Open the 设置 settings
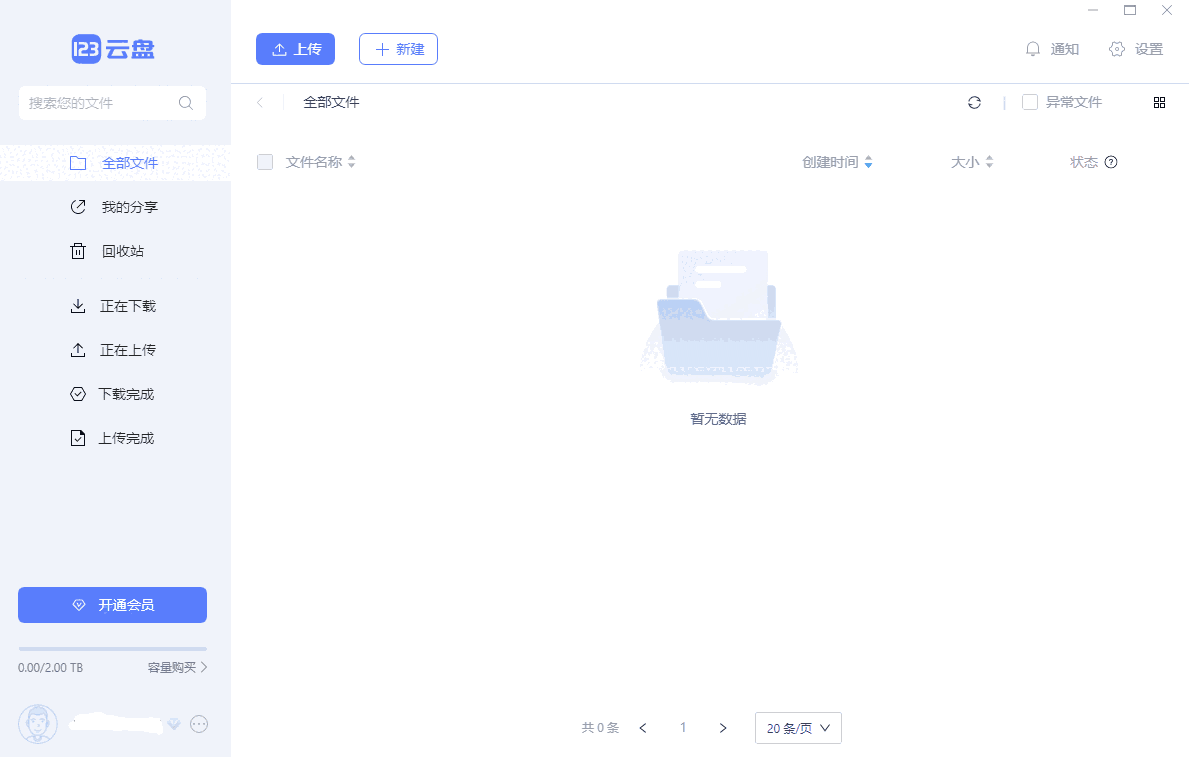Image resolution: width=1189 pixels, height=757 pixels. [x=1135, y=48]
